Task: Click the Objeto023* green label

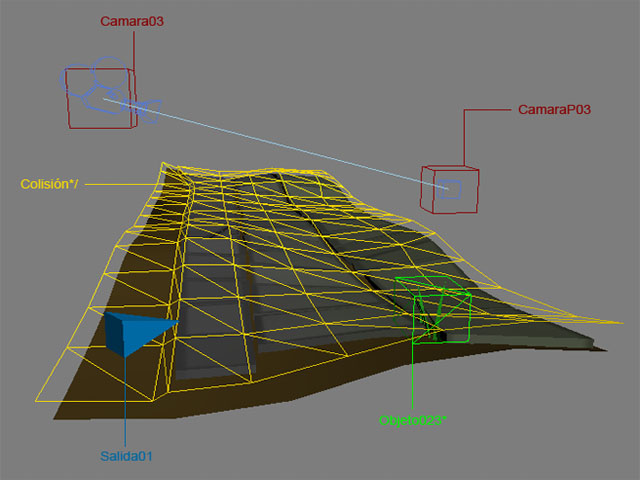Action: point(412,420)
